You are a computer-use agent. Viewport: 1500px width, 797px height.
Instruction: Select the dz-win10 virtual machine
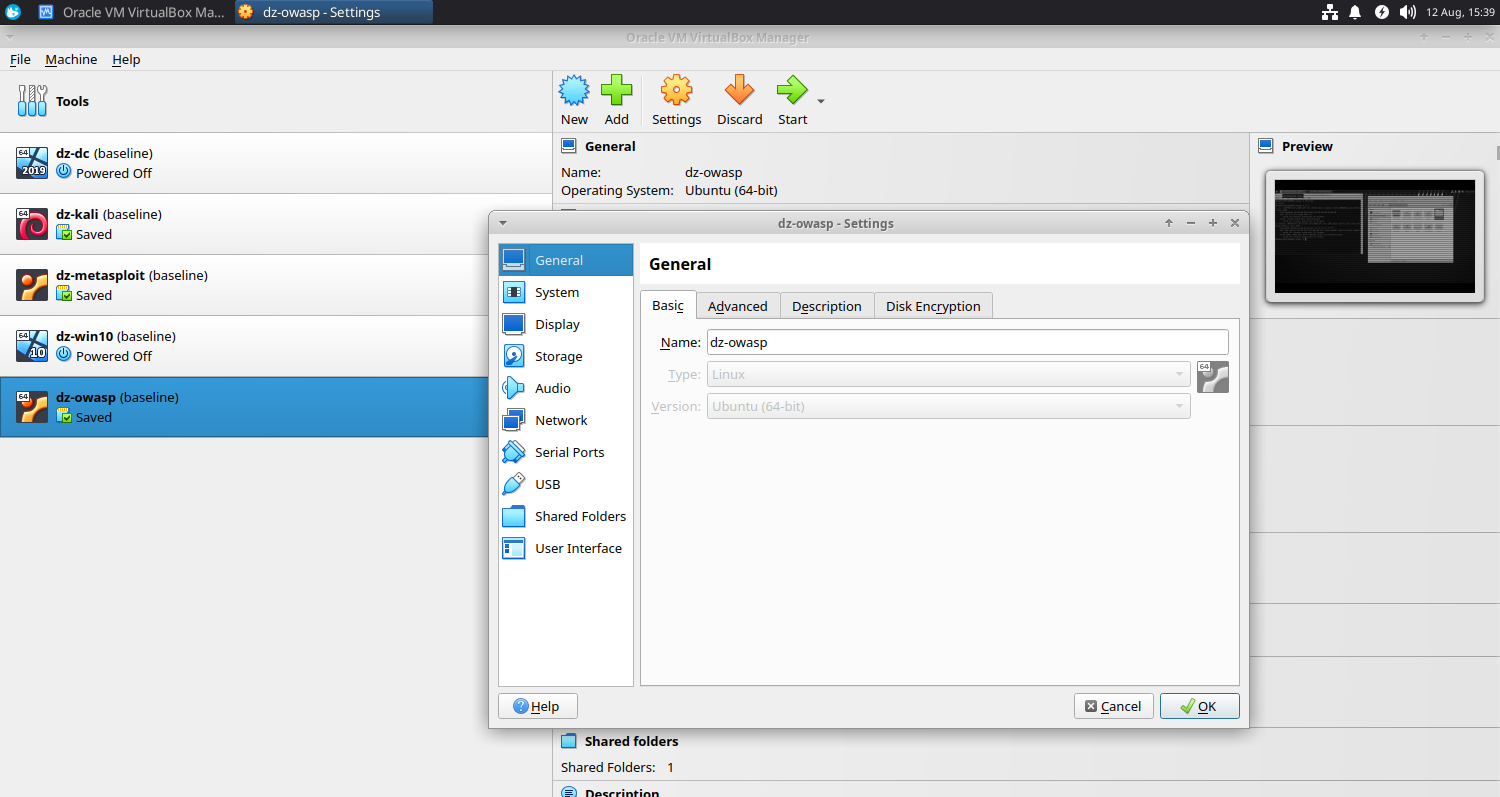pyautogui.click(x=276, y=346)
